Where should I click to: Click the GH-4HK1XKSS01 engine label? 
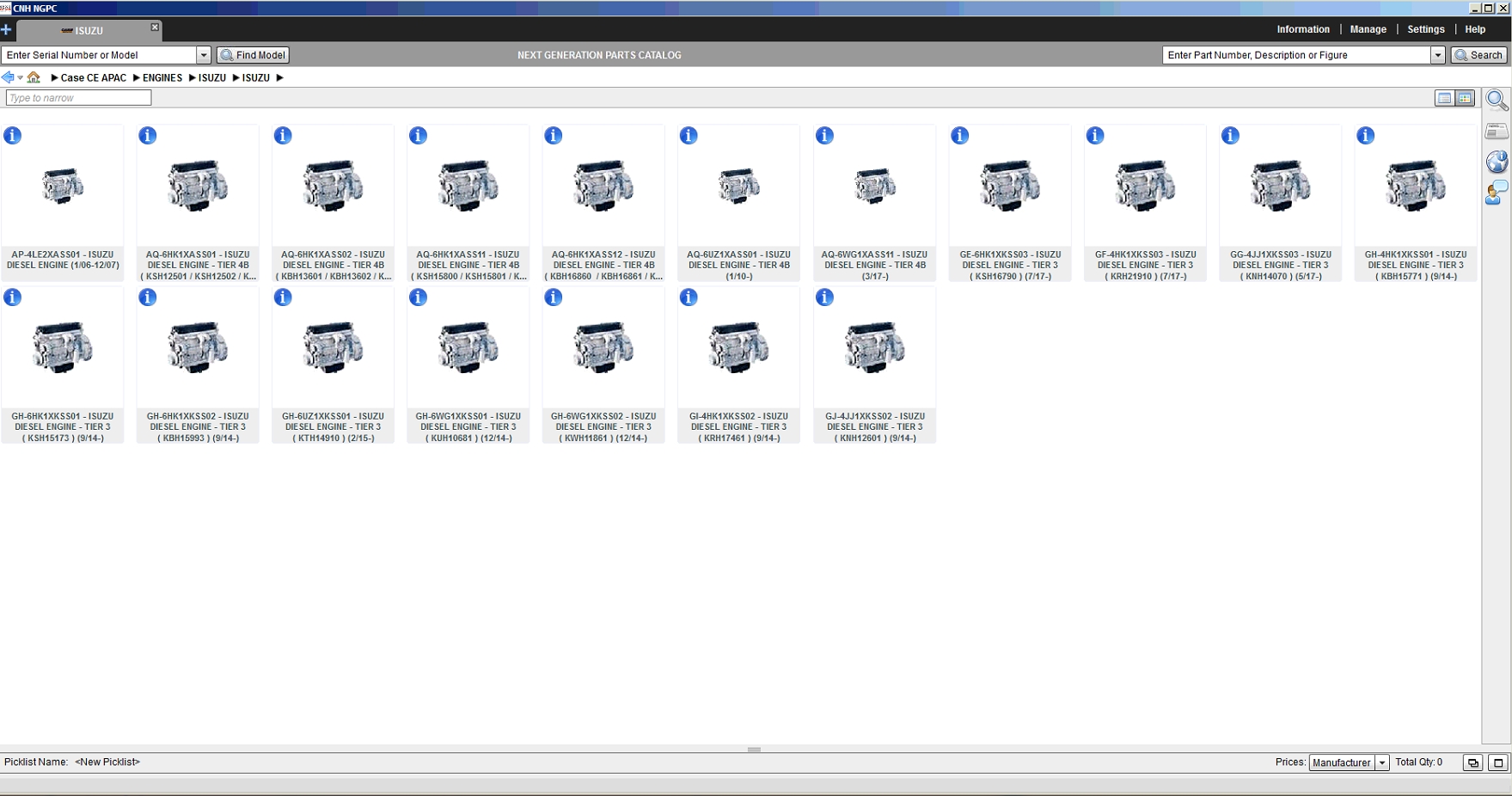(1416, 266)
